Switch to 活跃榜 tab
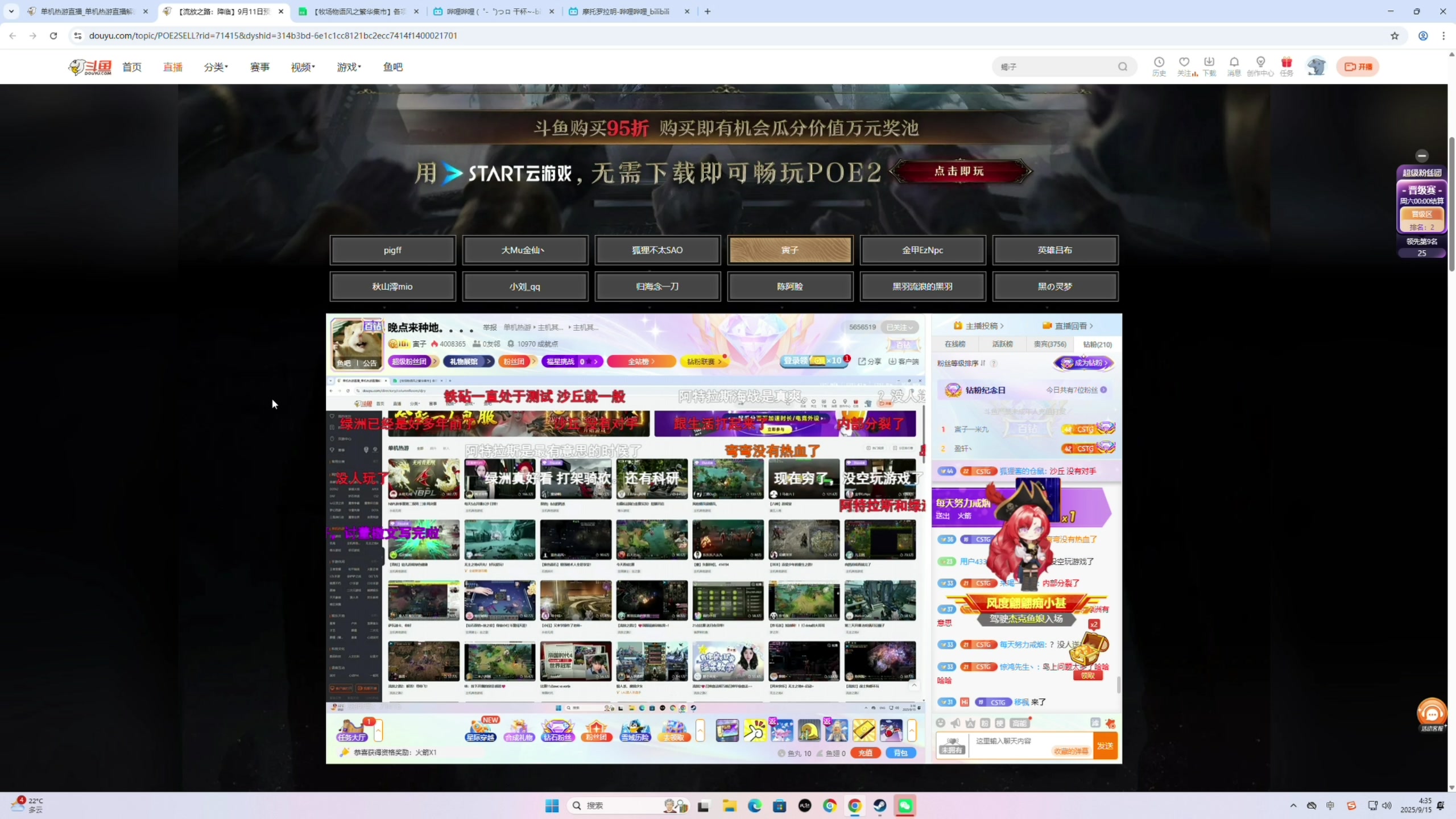The image size is (1456, 819). (x=1002, y=344)
